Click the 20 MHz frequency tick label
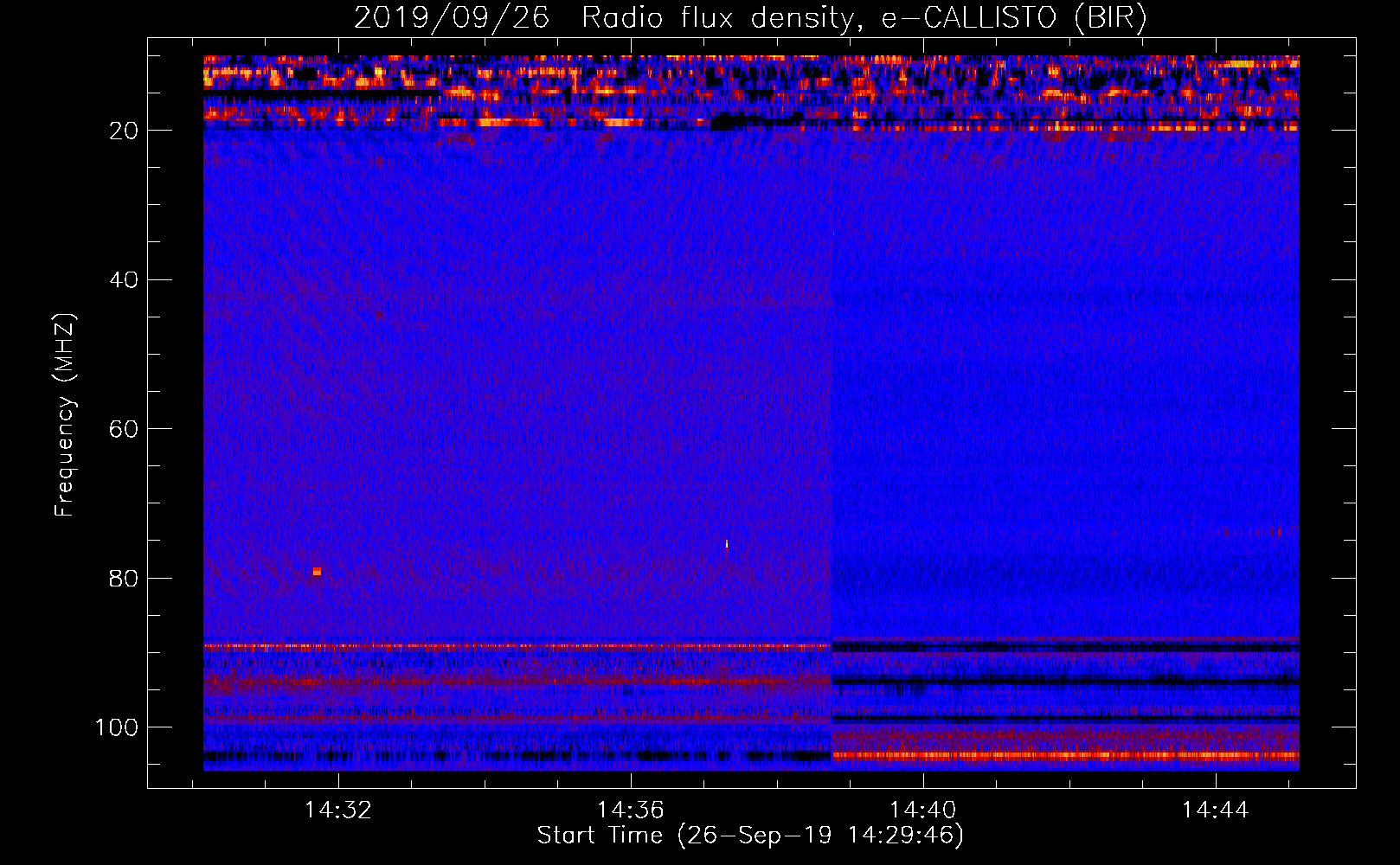This screenshot has width=1400, height=865. [125, 131]
